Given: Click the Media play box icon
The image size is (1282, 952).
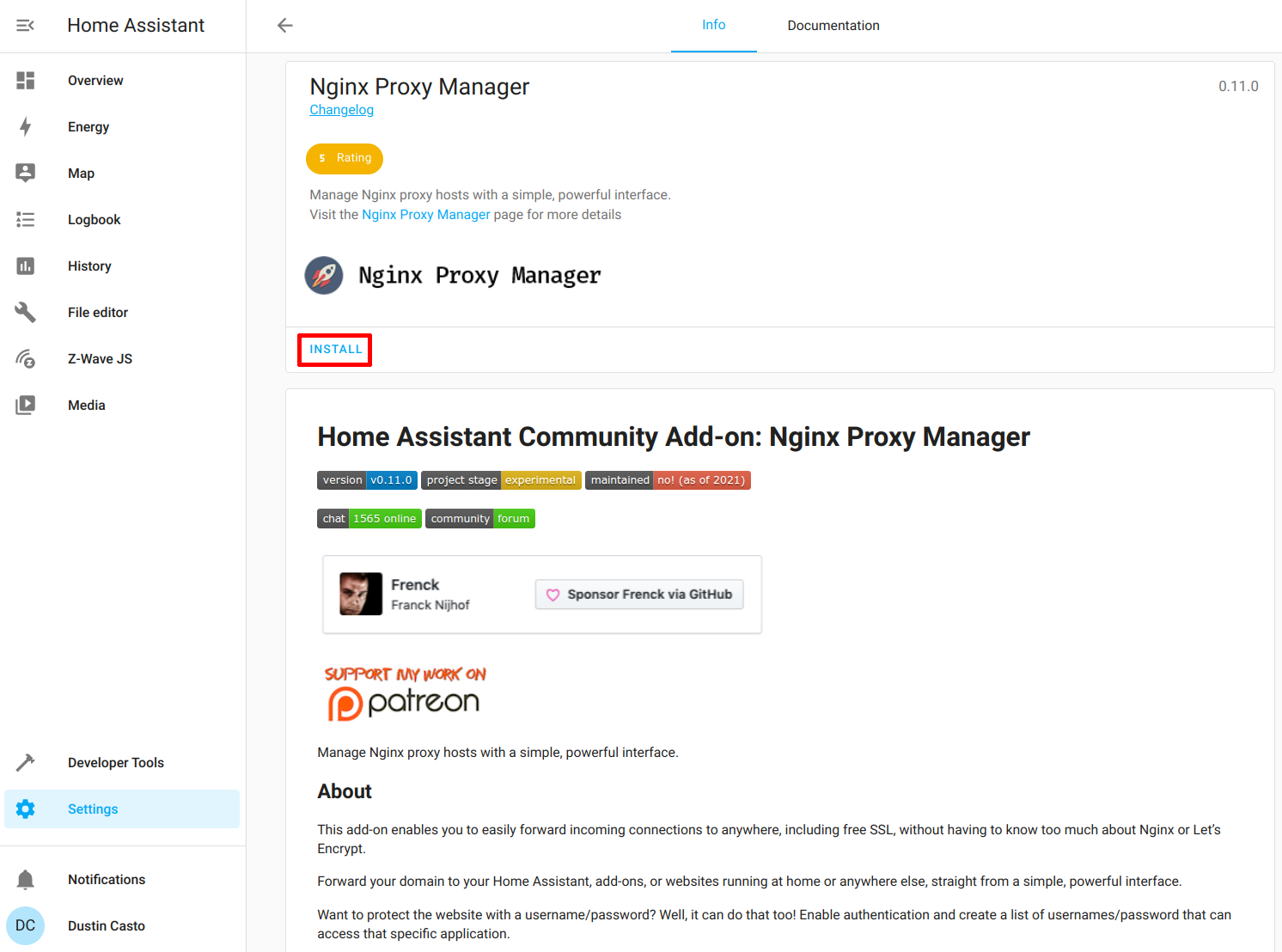Looking at the screenshot, I should click(x=26, y=406).
